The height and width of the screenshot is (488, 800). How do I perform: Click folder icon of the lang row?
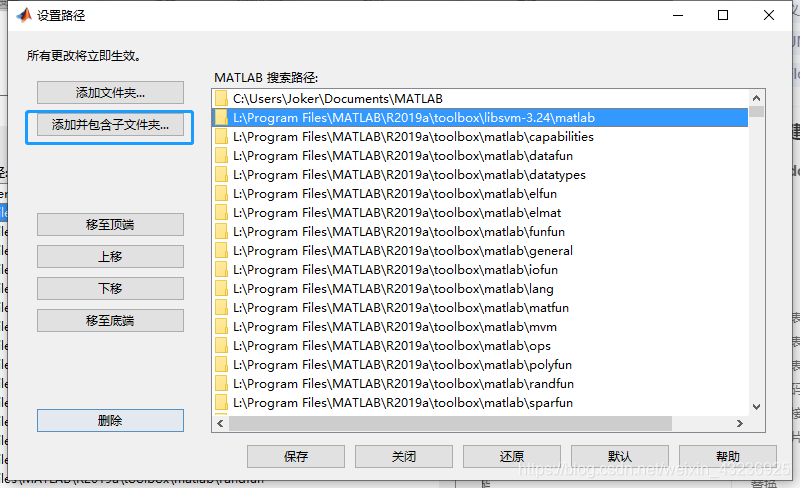coord(221,289)
